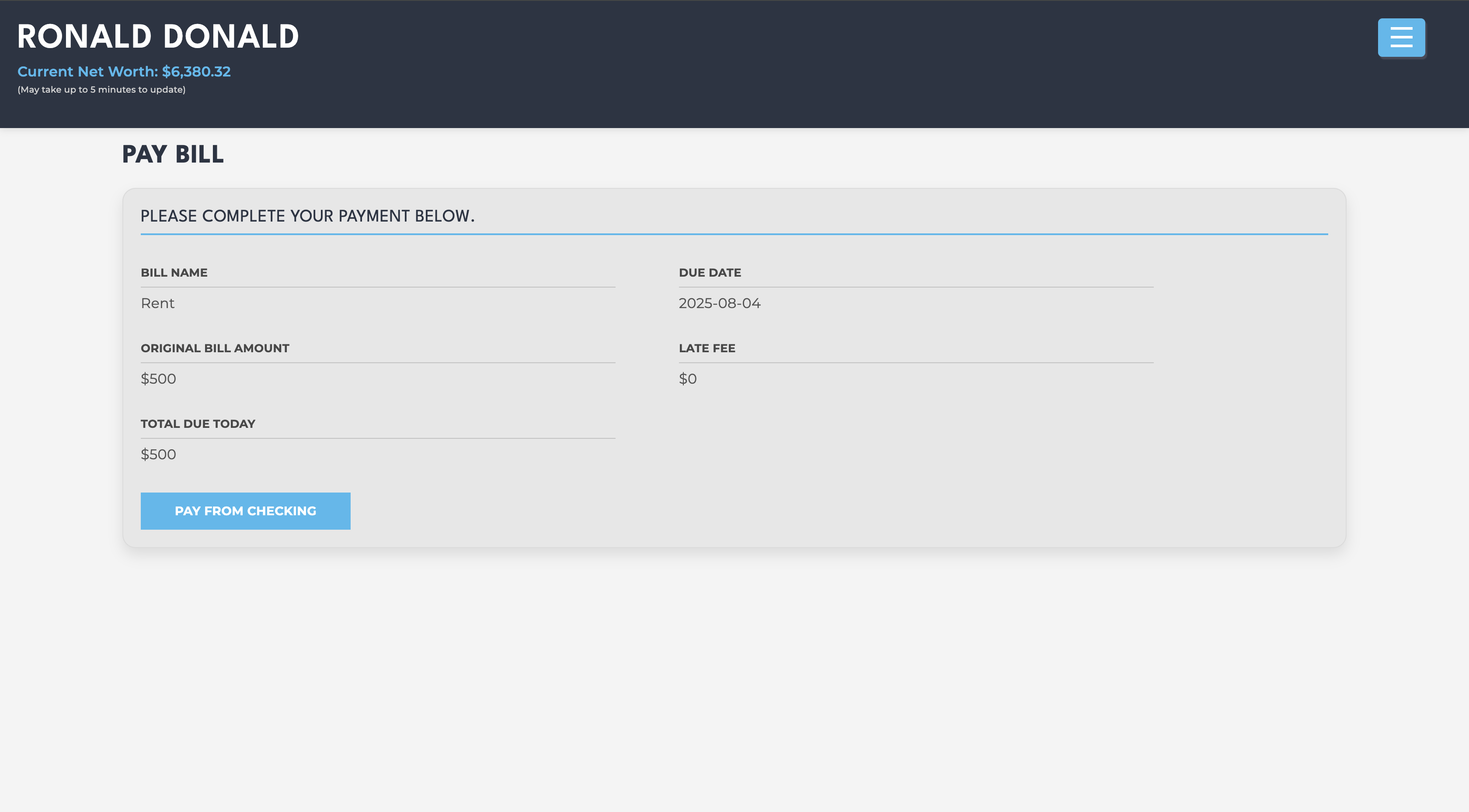Click the Late Fee field label
1469x812 pixels.
coord(707,348)
